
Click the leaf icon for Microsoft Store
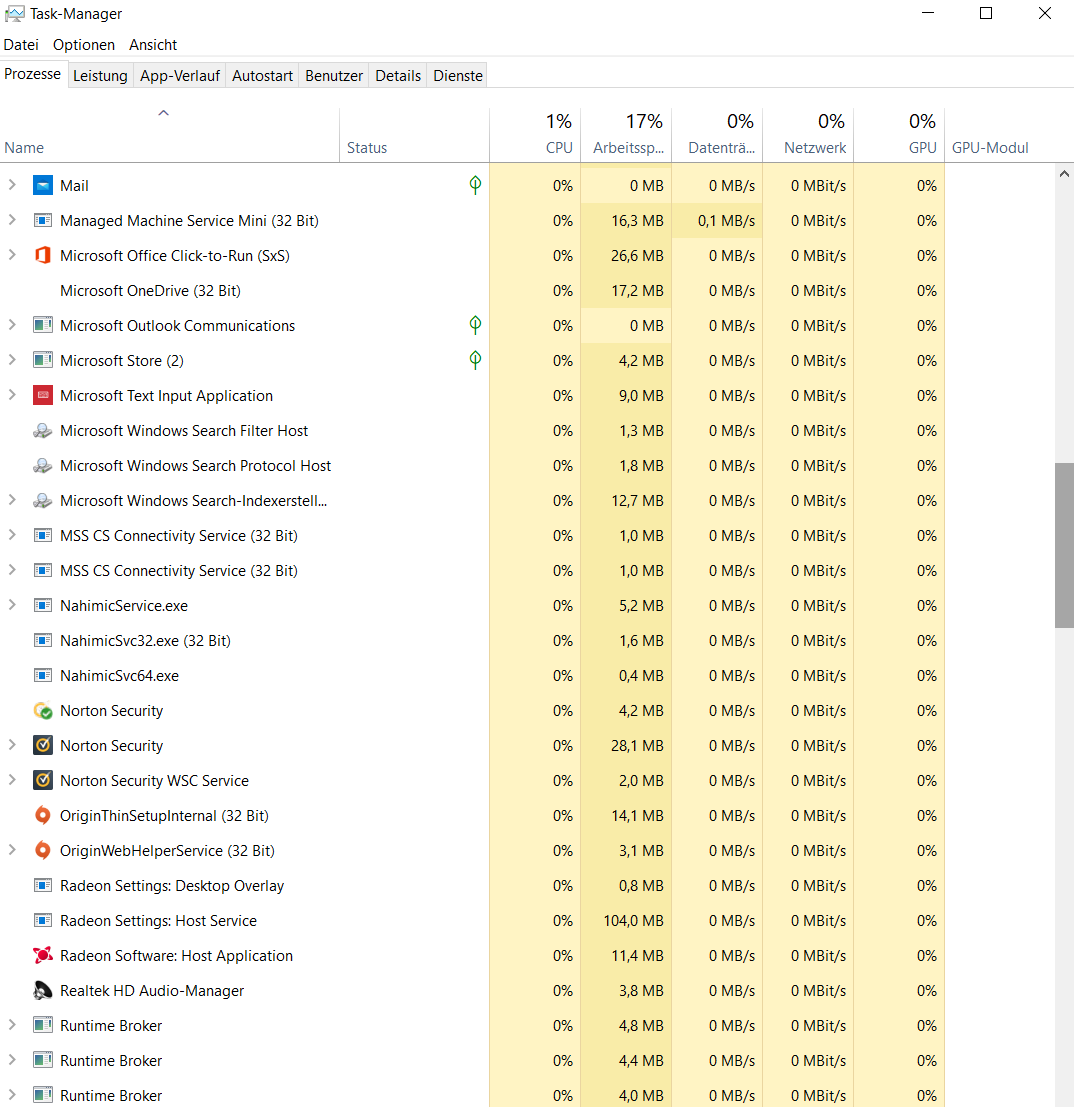(475, 360)
